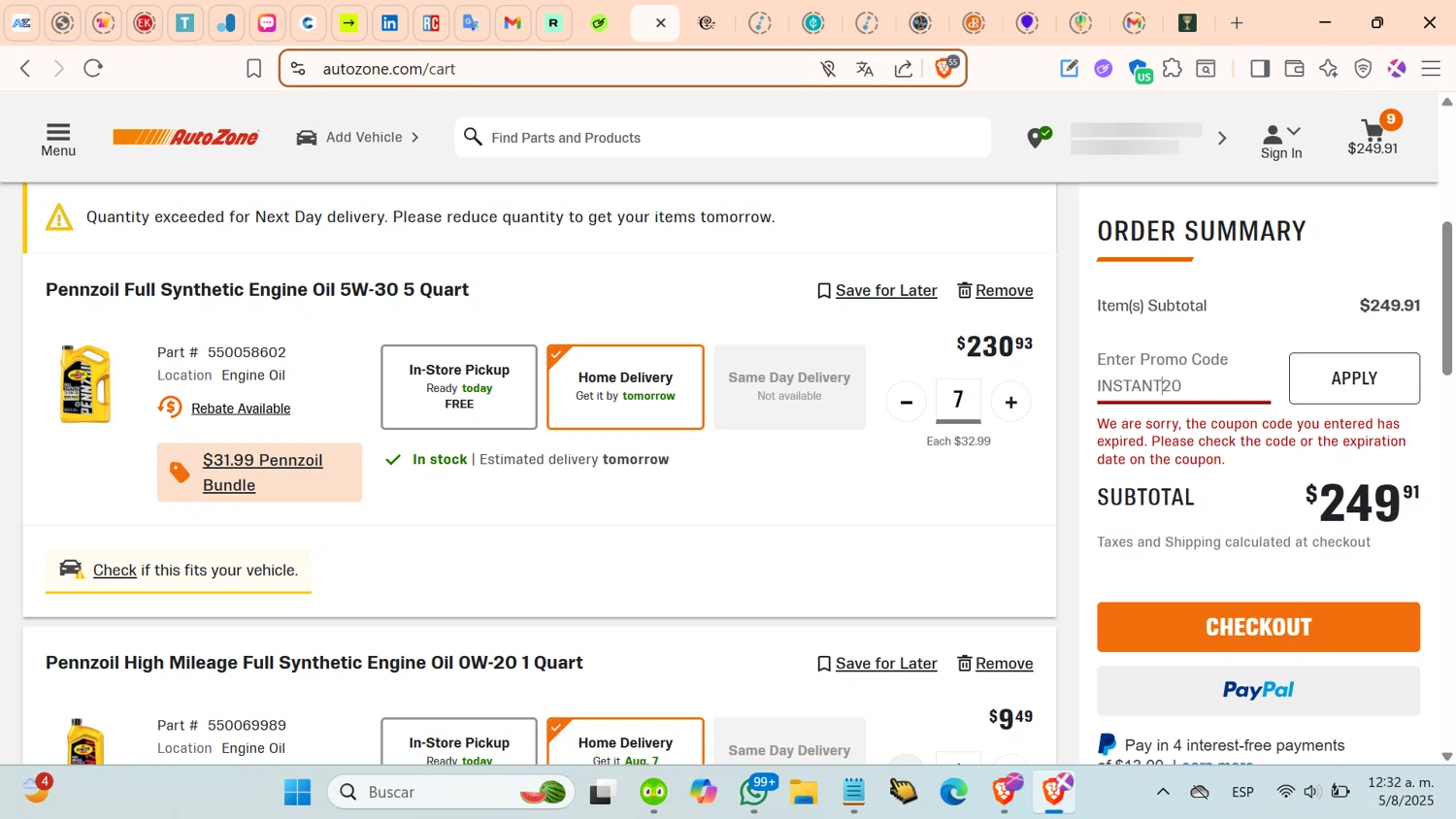Click the translate page icon in address bar
Image resolution: width=1456 pixels, height=819 pixels.
(x=865, y=69)
